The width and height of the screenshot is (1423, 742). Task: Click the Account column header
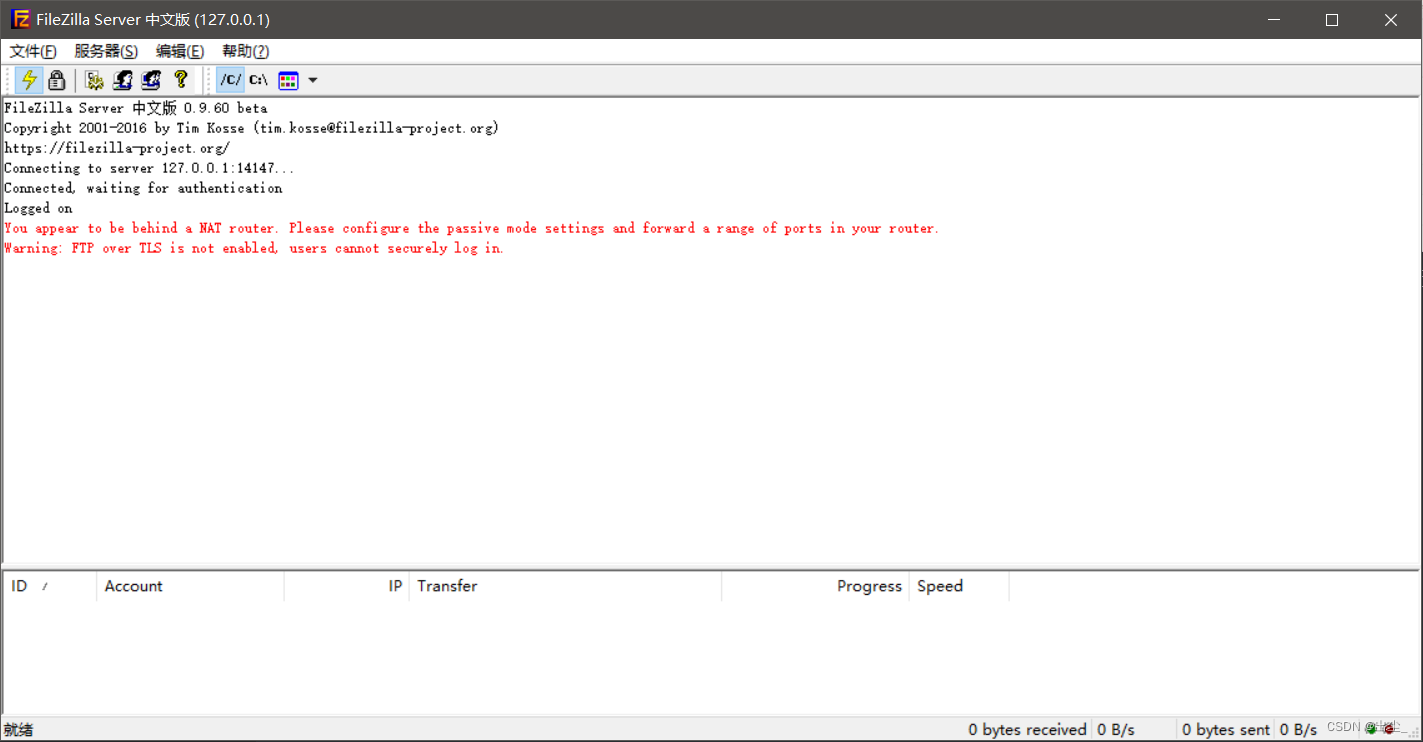click(x=133, y=586)
